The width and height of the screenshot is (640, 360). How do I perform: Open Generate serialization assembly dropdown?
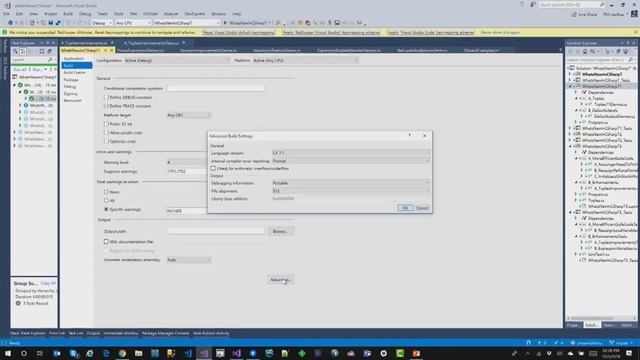[x=189, y=260]
